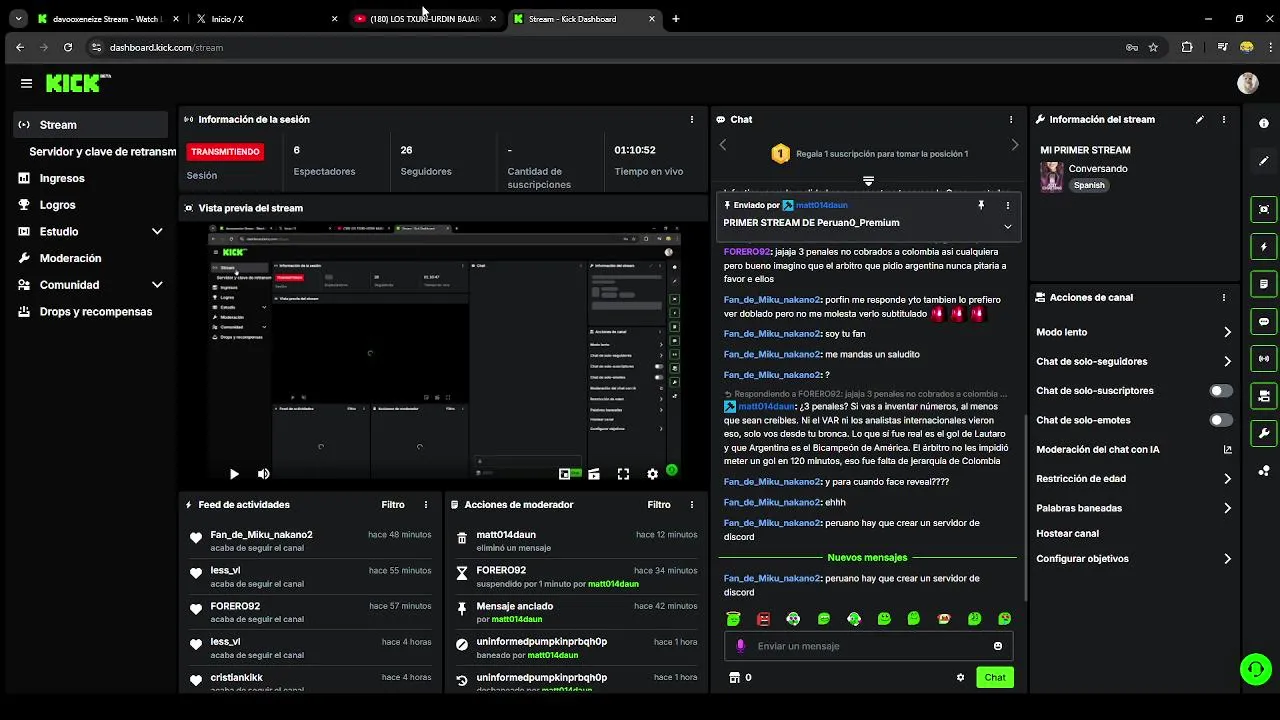The image size is (1280, 720).
Task: Click the green Chat send button
Action: pyautogui.click(x=994, y=677)
